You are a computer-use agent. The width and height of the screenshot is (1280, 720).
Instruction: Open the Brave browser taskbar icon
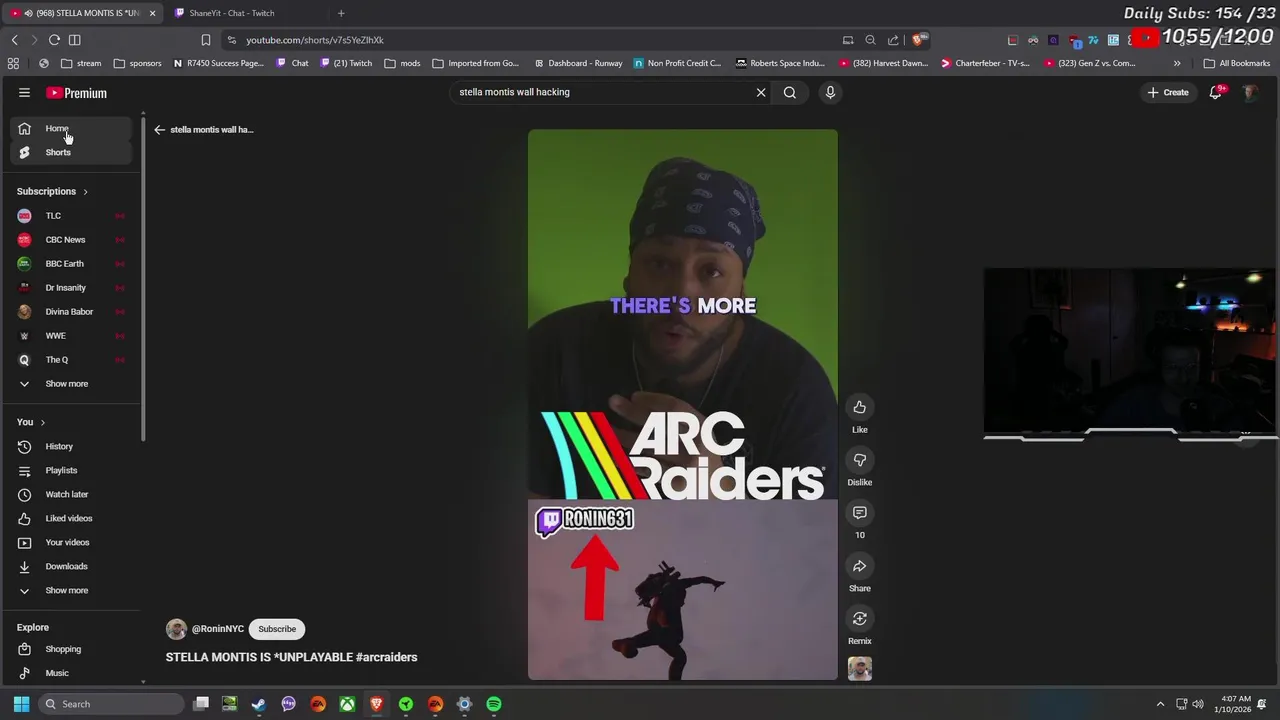coord(377,704)
